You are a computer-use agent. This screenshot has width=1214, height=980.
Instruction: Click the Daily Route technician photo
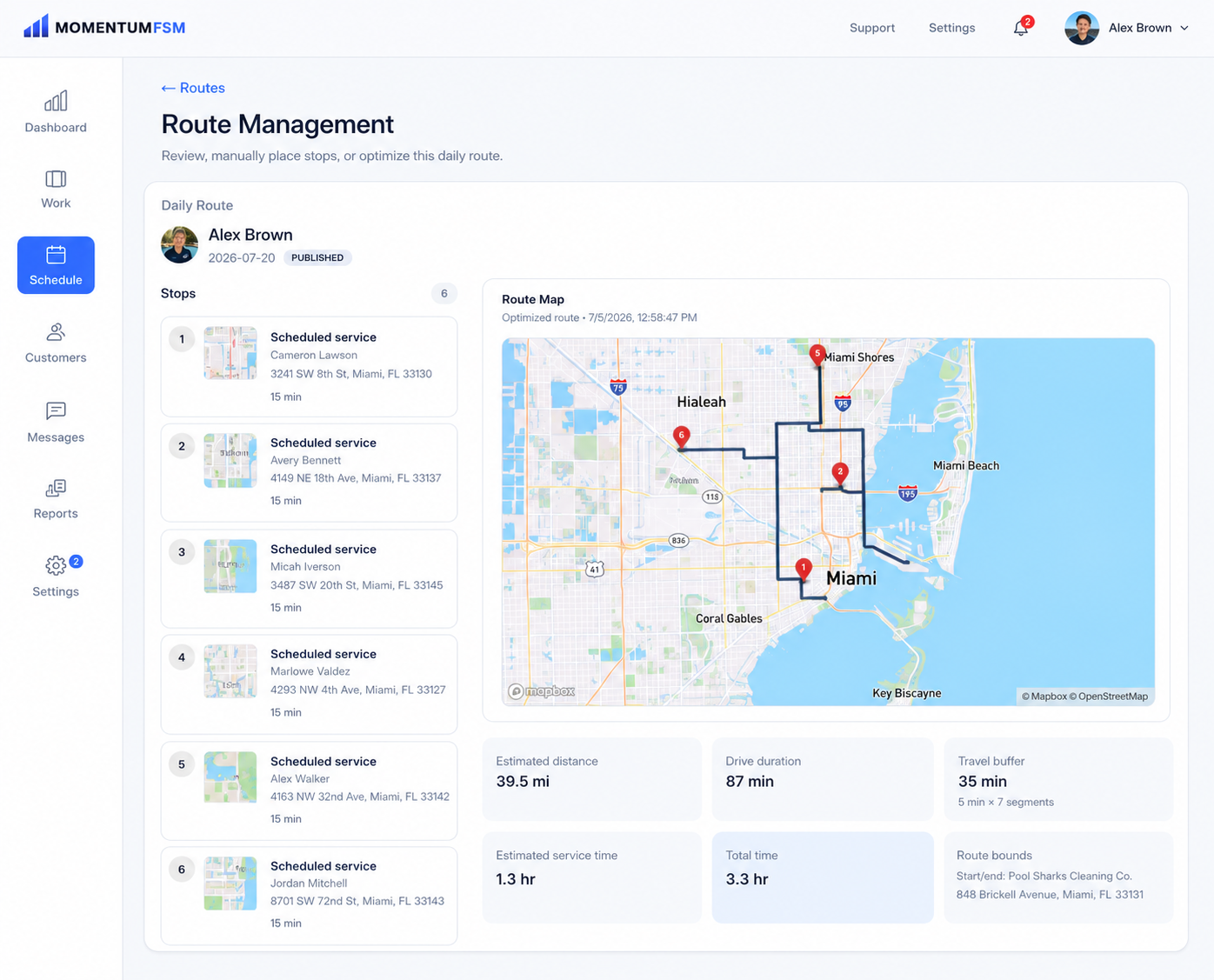[x=179, y=244]
